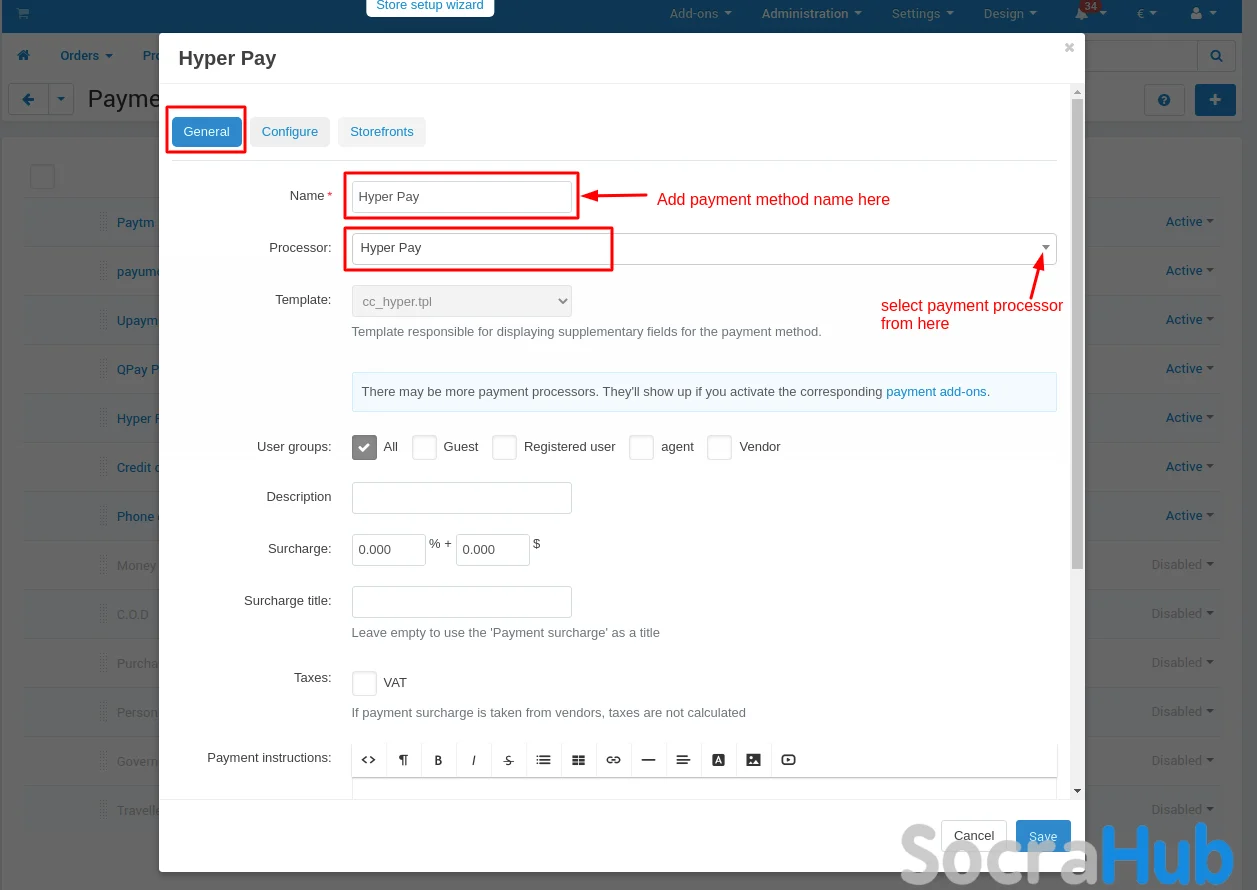Click the Surcharge percent field

point(389,550)
